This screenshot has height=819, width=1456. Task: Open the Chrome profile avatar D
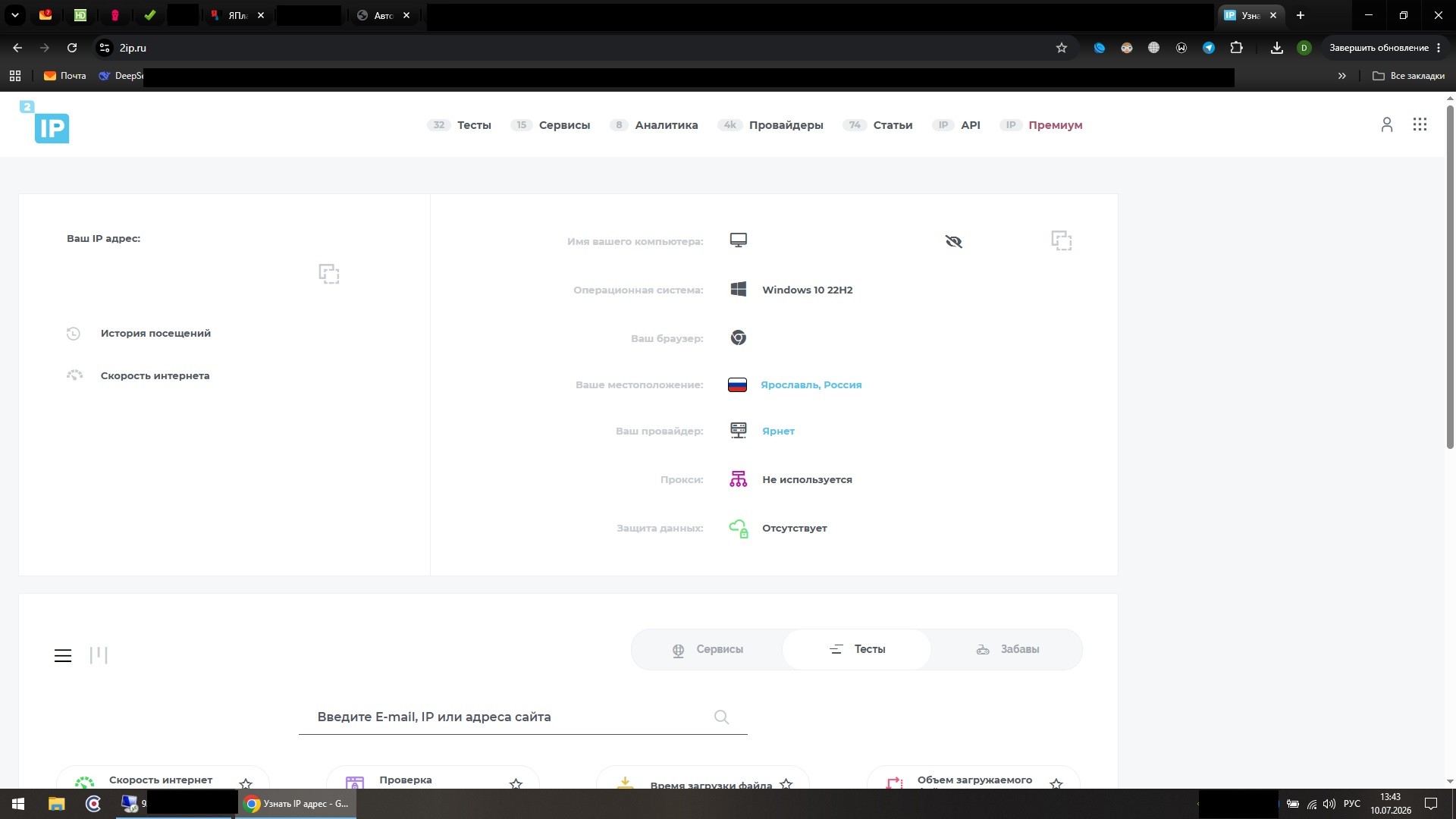coord(1304,48)
